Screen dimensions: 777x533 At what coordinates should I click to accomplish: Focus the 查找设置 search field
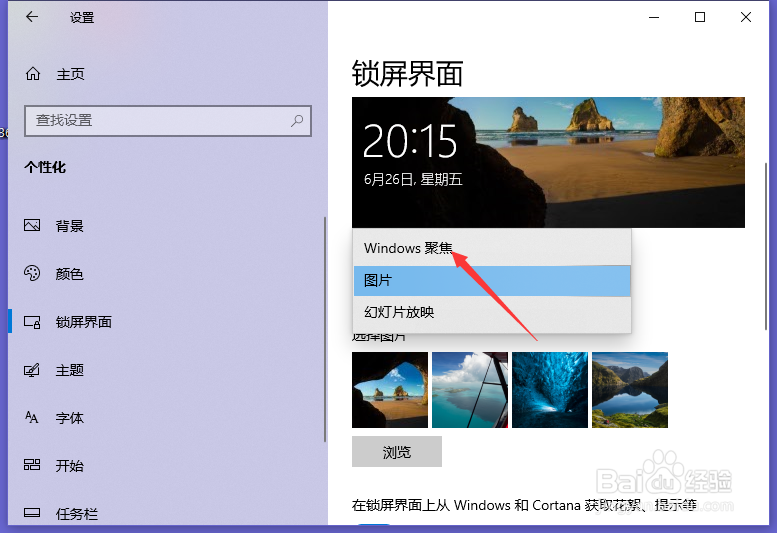pyautogui.click(x=168, y=120)
